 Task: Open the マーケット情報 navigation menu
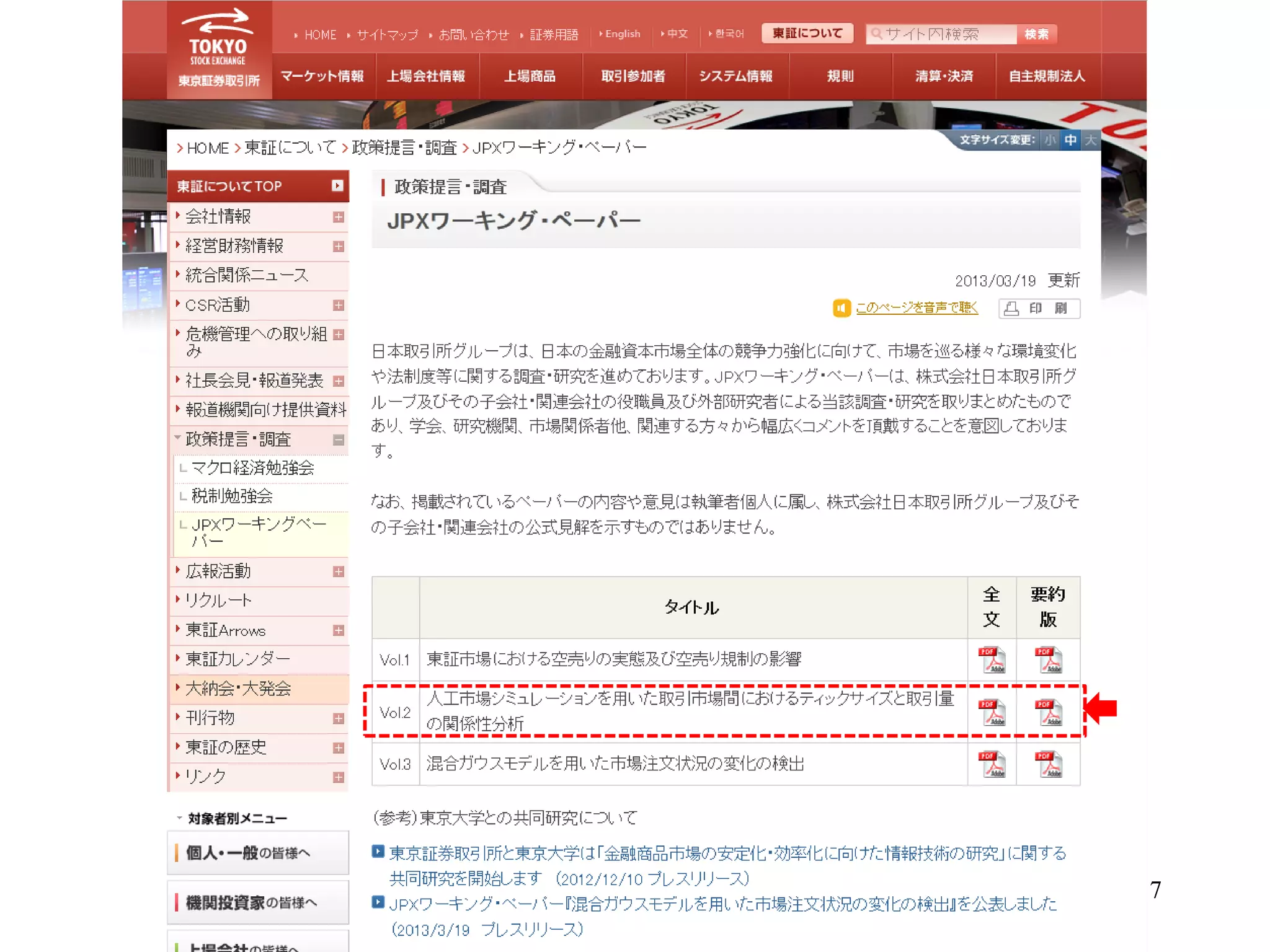322,76
